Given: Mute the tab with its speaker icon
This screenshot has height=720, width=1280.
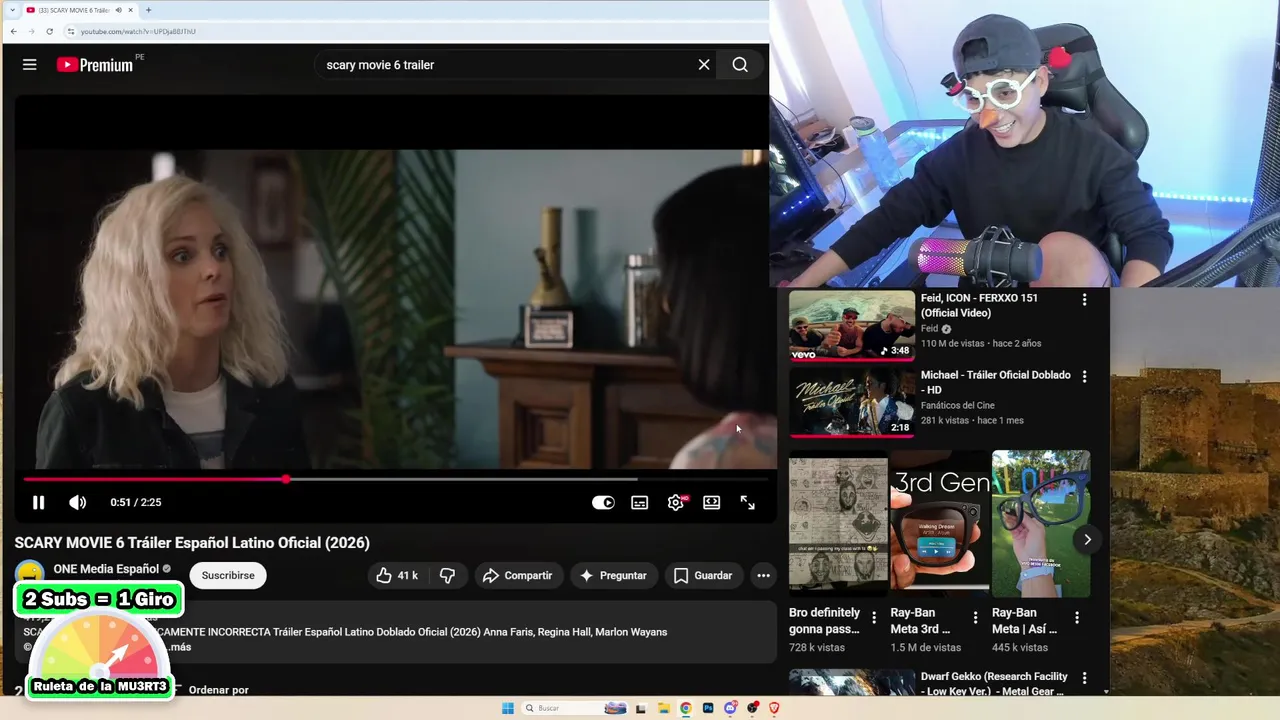Looking at the screenshot, I should point(119,10).
